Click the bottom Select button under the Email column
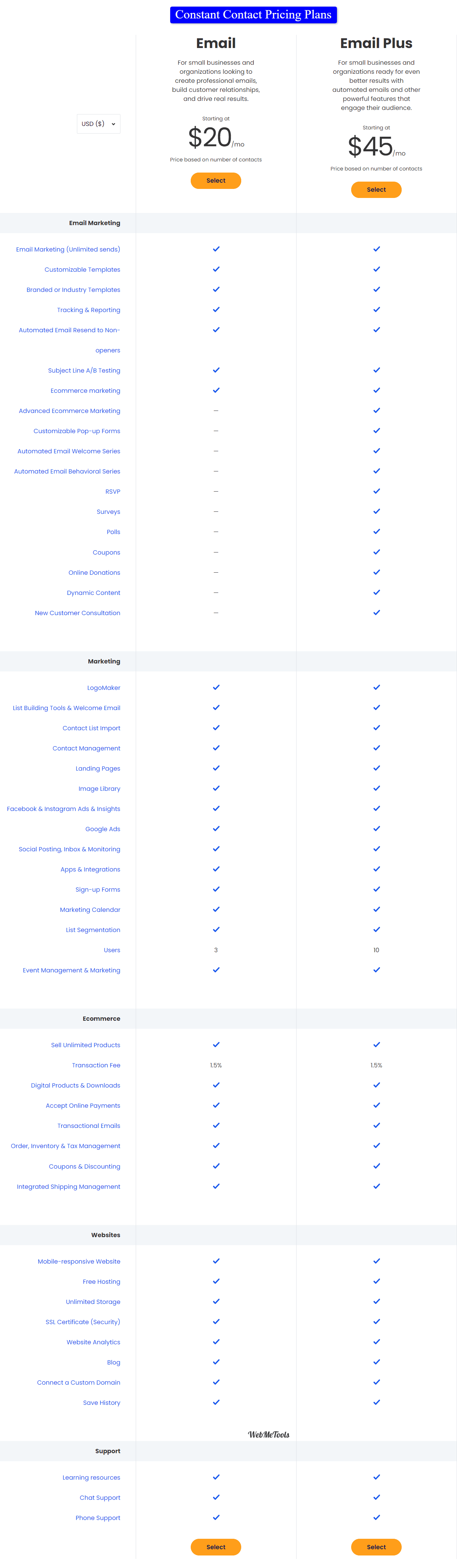This screenshot has width=457, height=1568. click(216, 1547)
